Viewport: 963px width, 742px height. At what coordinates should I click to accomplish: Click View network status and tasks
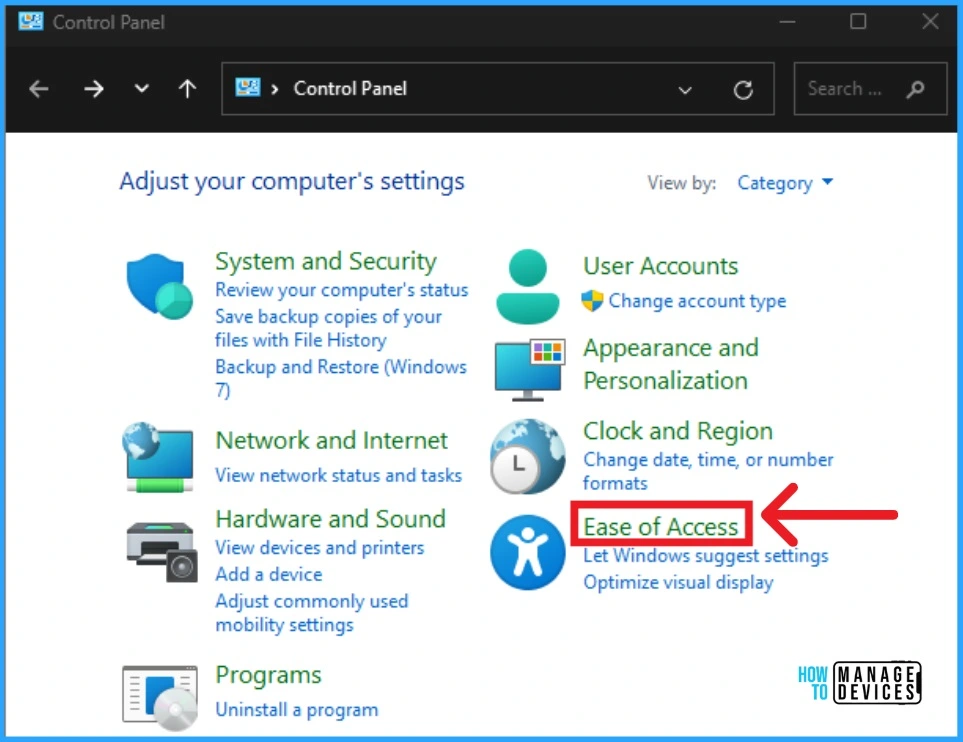(338, 475)
